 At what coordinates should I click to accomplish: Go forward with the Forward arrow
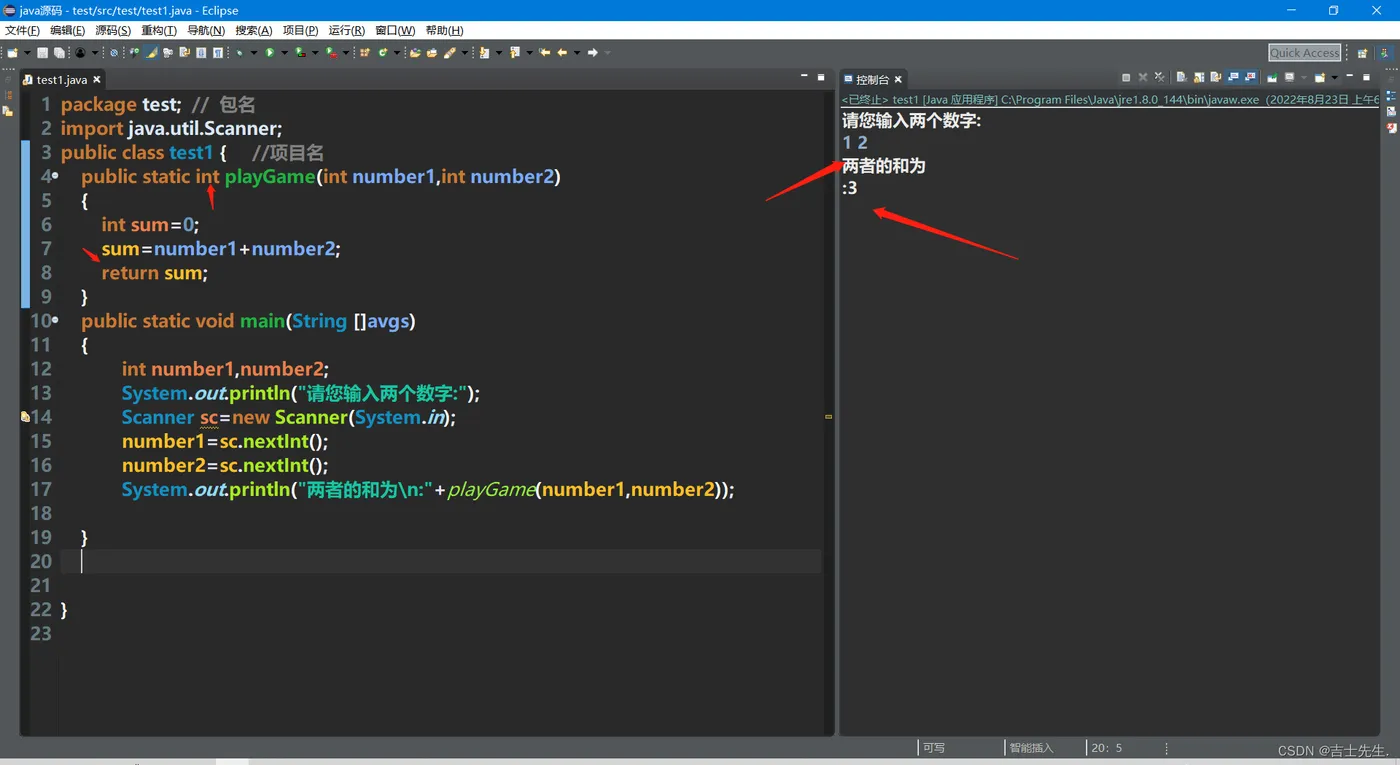[x=593, y=52]
